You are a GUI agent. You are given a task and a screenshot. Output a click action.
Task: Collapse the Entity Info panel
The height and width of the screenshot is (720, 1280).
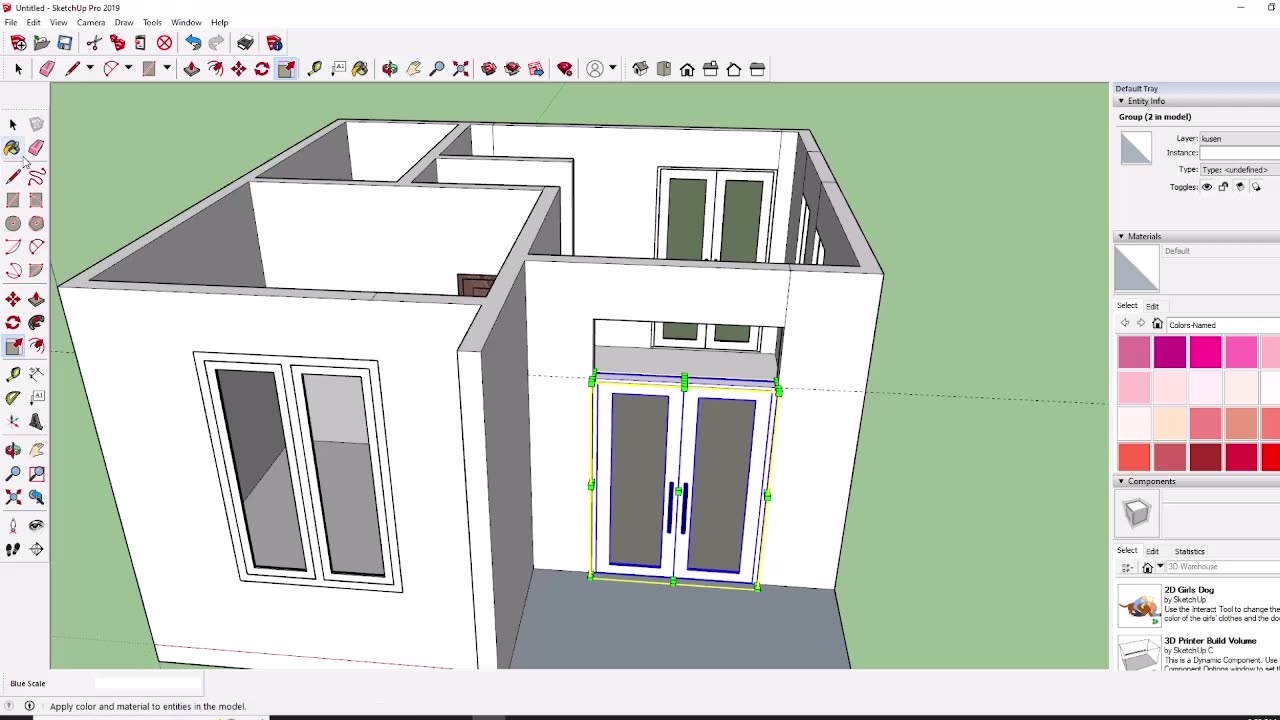click(1121, 101)
